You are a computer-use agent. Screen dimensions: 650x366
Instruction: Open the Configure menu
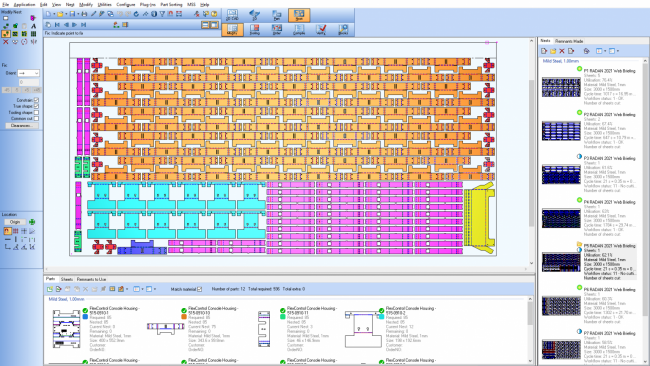coord(126,4)
